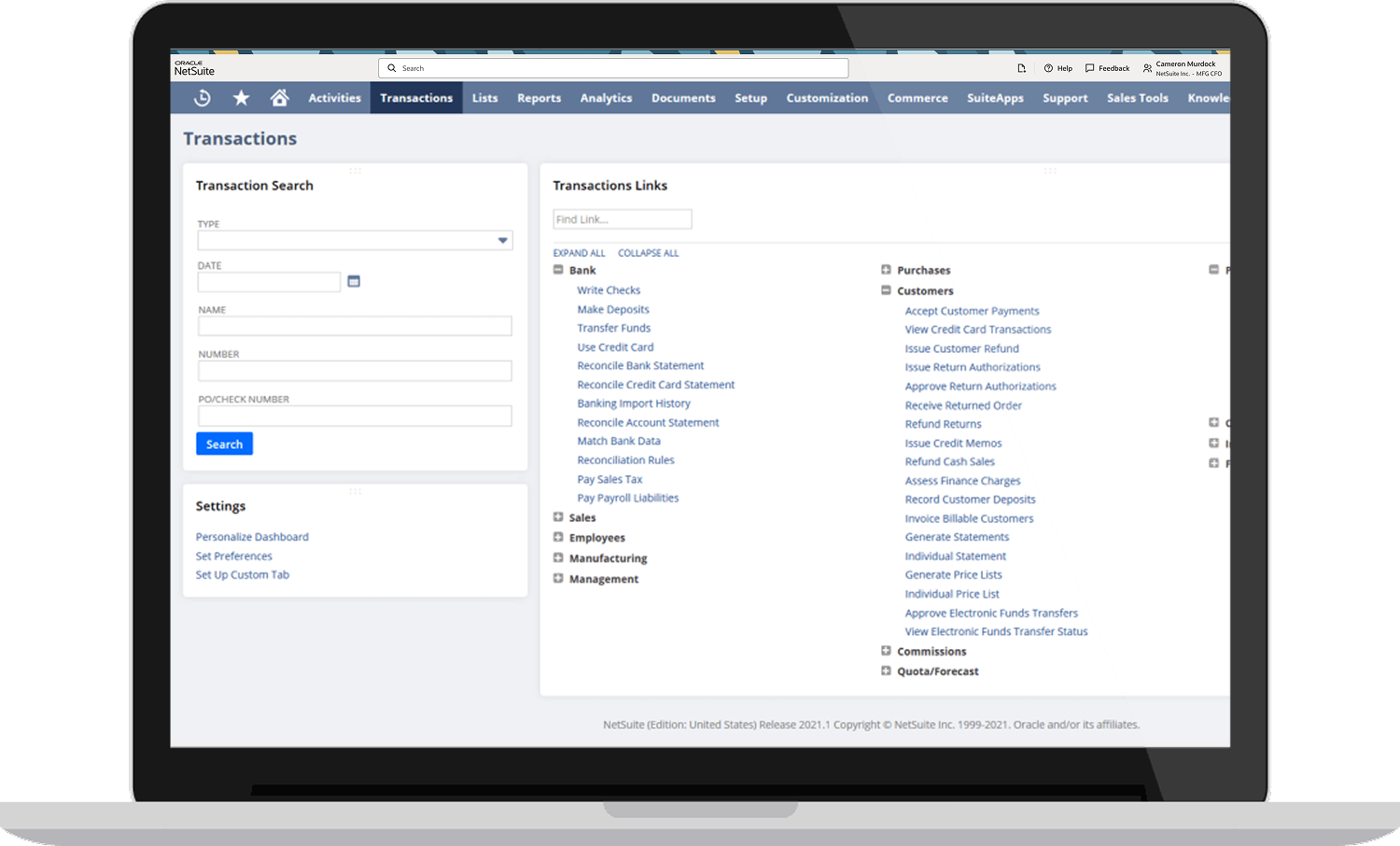Expand the Sales category

(x=558, y=517)
